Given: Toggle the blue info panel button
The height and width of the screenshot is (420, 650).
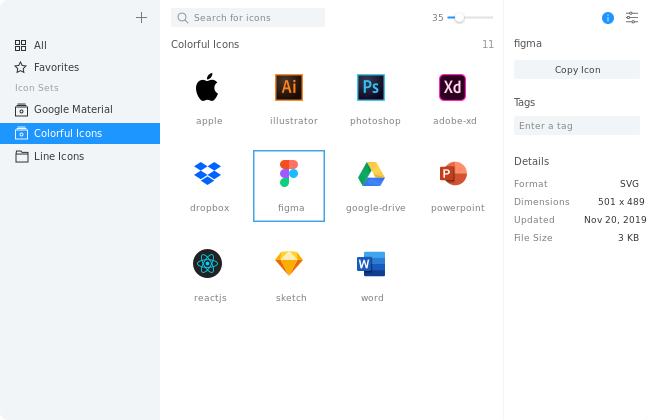Looking at the screenshot, I should (608, 18).
